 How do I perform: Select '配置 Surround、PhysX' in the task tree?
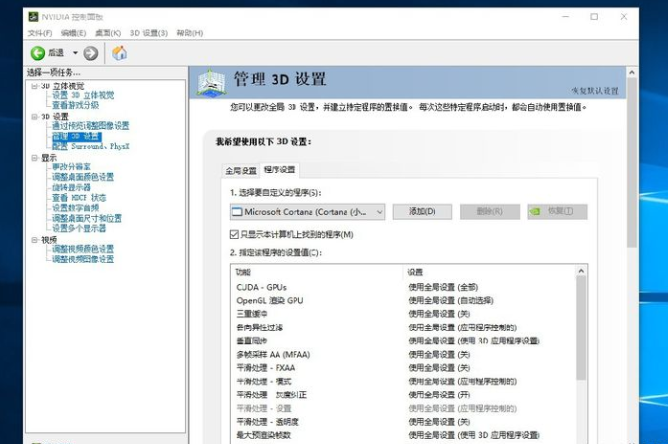91,146
